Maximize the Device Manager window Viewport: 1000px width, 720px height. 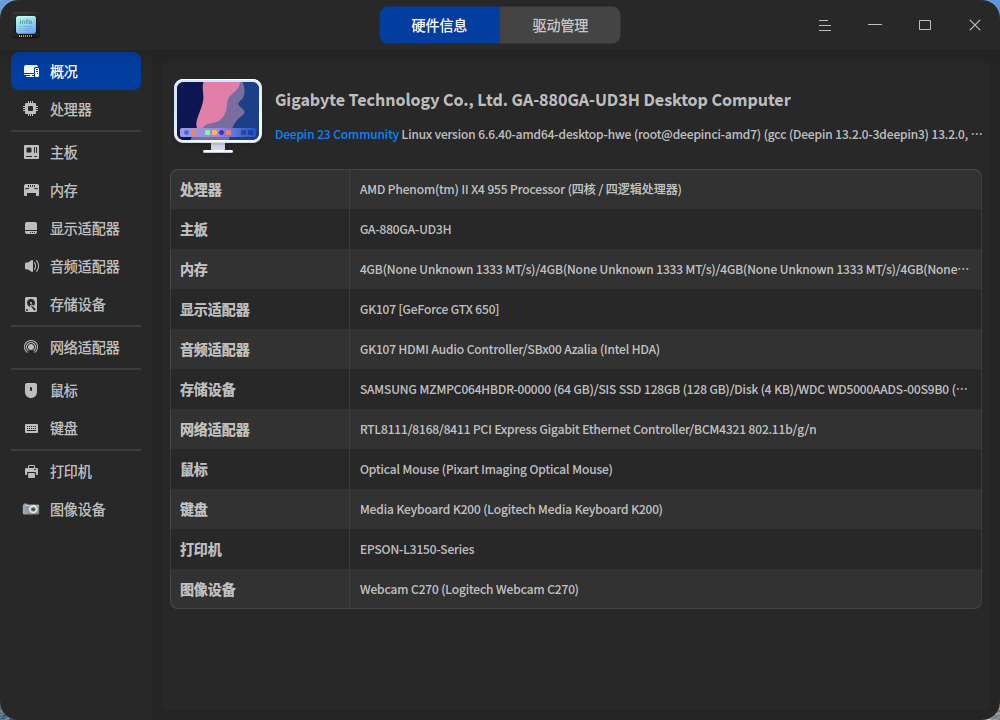point(925,25)
